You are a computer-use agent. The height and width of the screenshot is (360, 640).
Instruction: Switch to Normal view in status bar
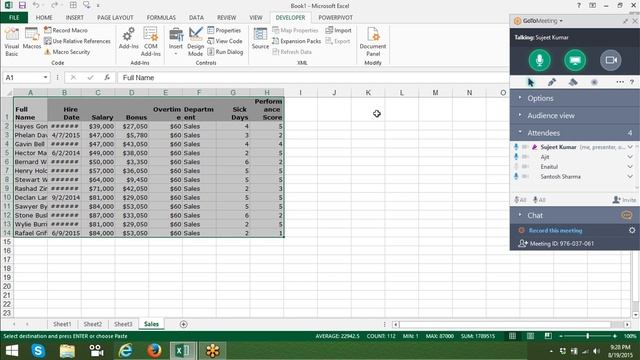[512, 336]
